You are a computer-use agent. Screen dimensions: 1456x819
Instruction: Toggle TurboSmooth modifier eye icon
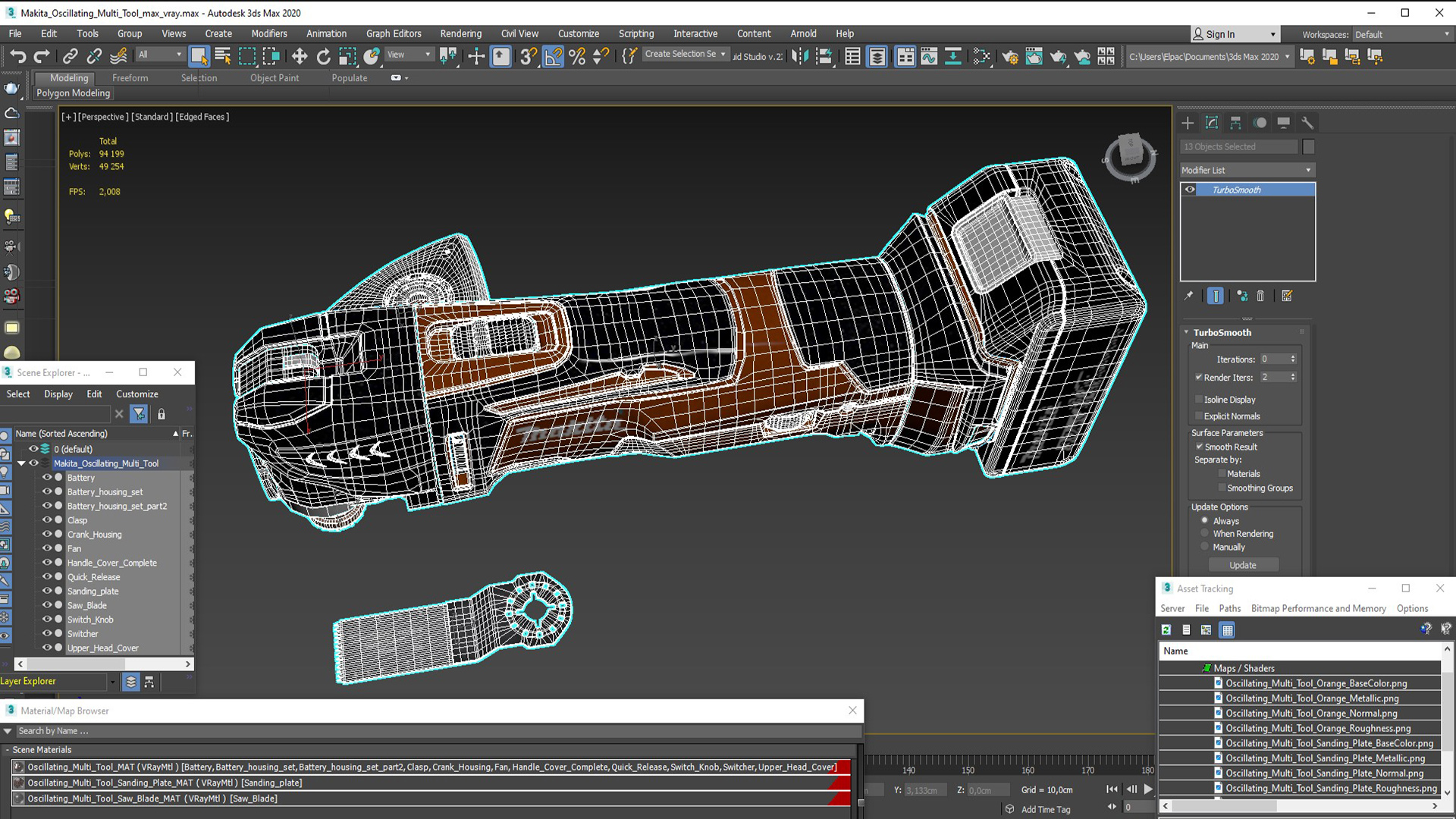coord(1190,190)
